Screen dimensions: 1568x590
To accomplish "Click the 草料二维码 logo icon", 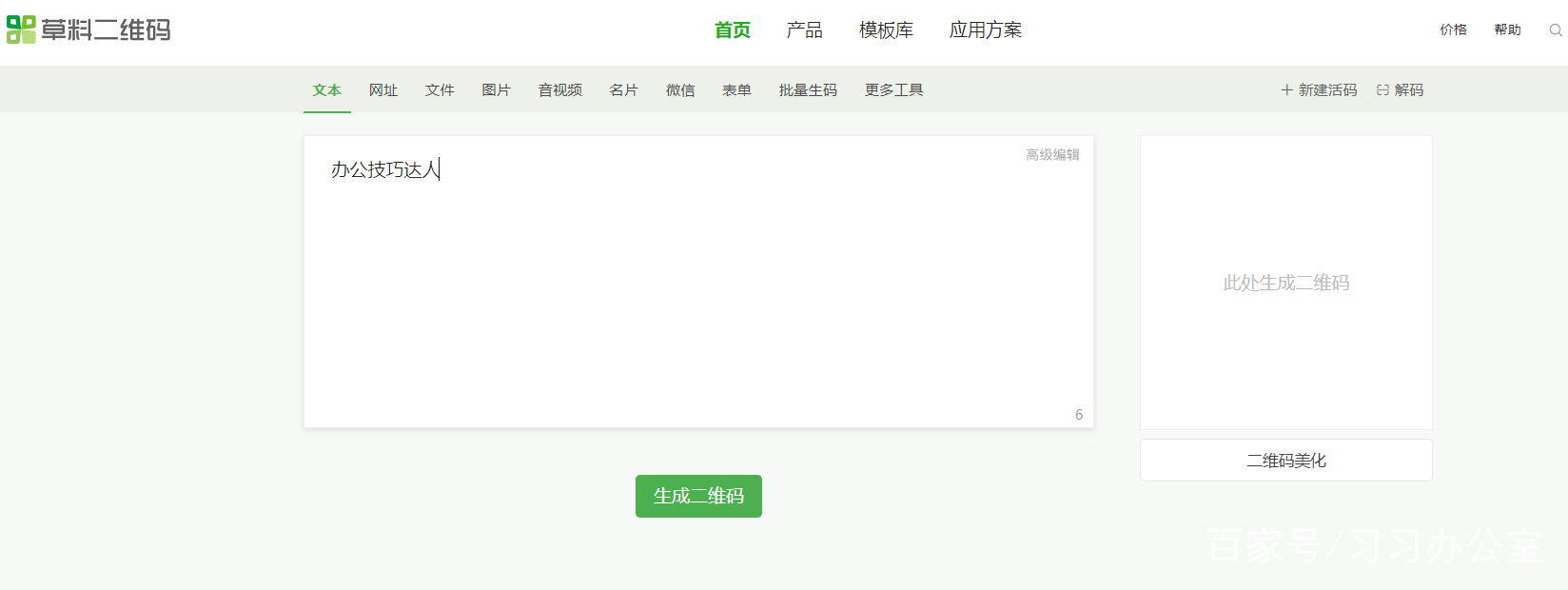I will coord(21,29).
